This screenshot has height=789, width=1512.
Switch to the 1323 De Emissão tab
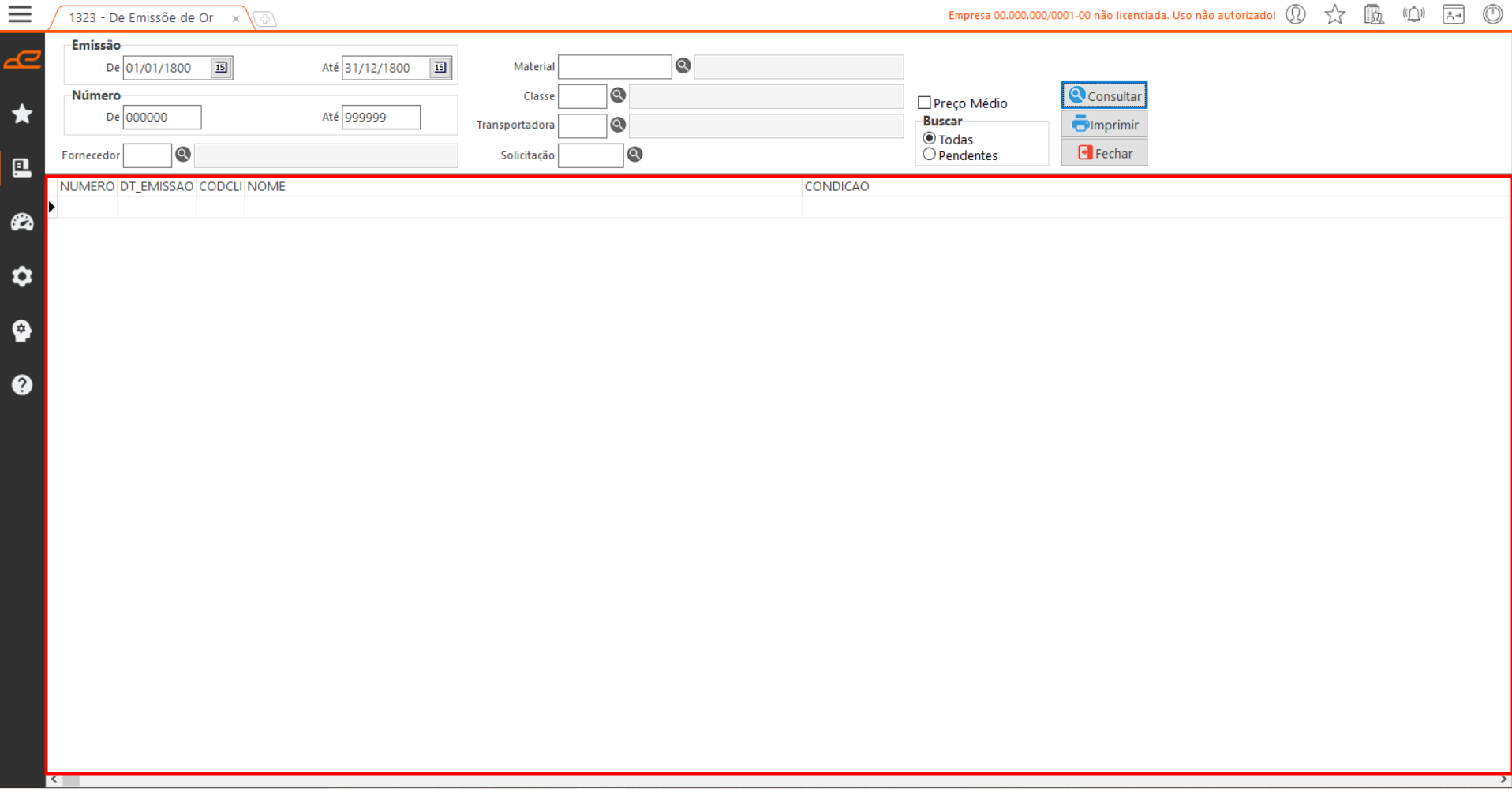(142, 17)
